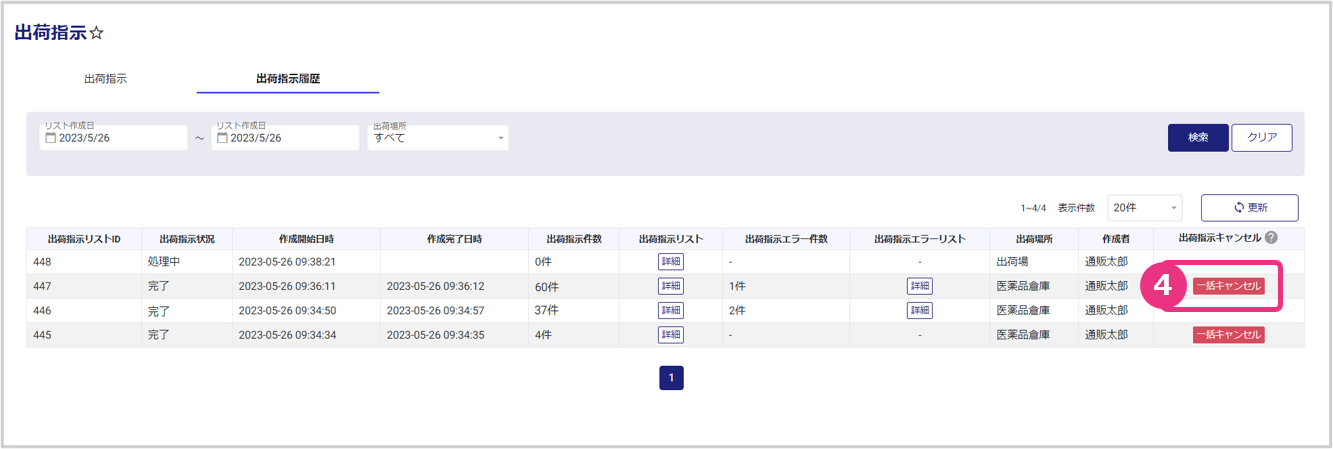Select the 出荷指示履歴 tab
Image resolution: width=1333 pixels, height=449 pixels.
click(x=288, y=78)
